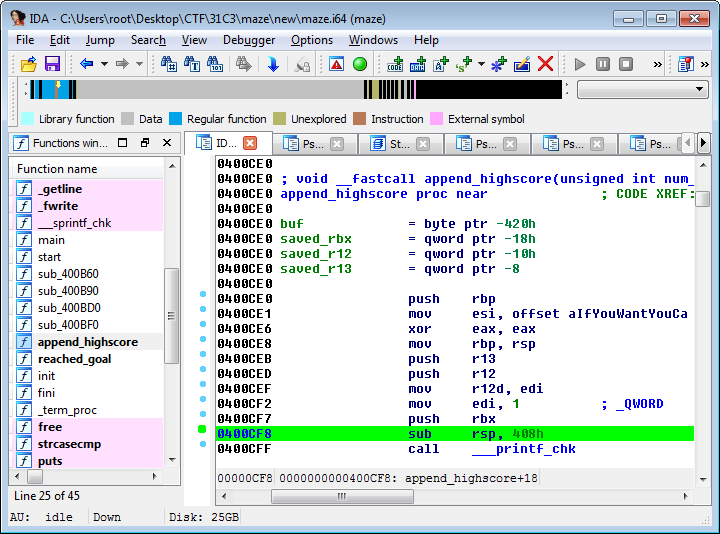Switch to the Strings (St...) tab

click(x=399, y=144)
